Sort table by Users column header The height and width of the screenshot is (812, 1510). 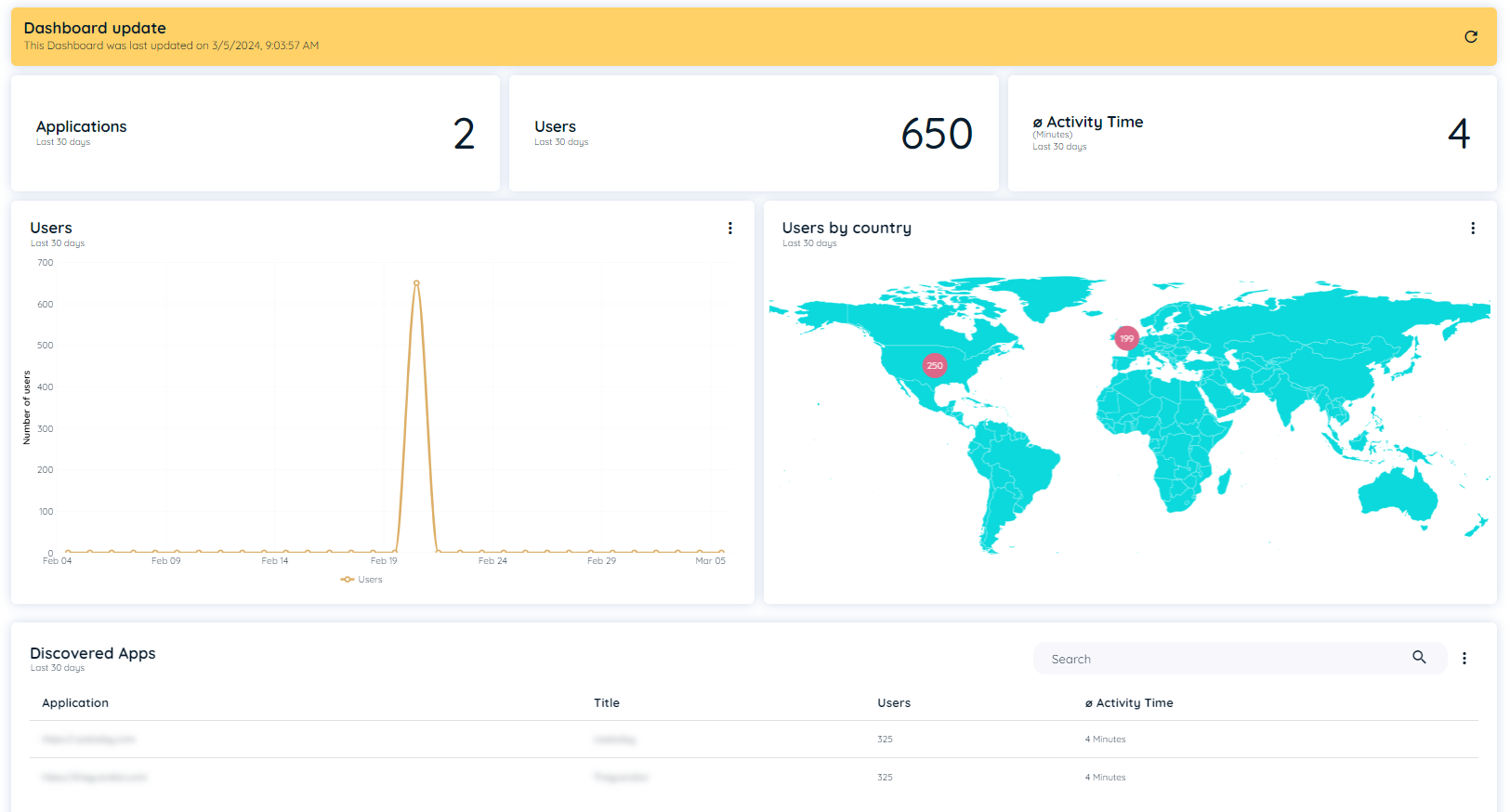click(x=894, y=703)
